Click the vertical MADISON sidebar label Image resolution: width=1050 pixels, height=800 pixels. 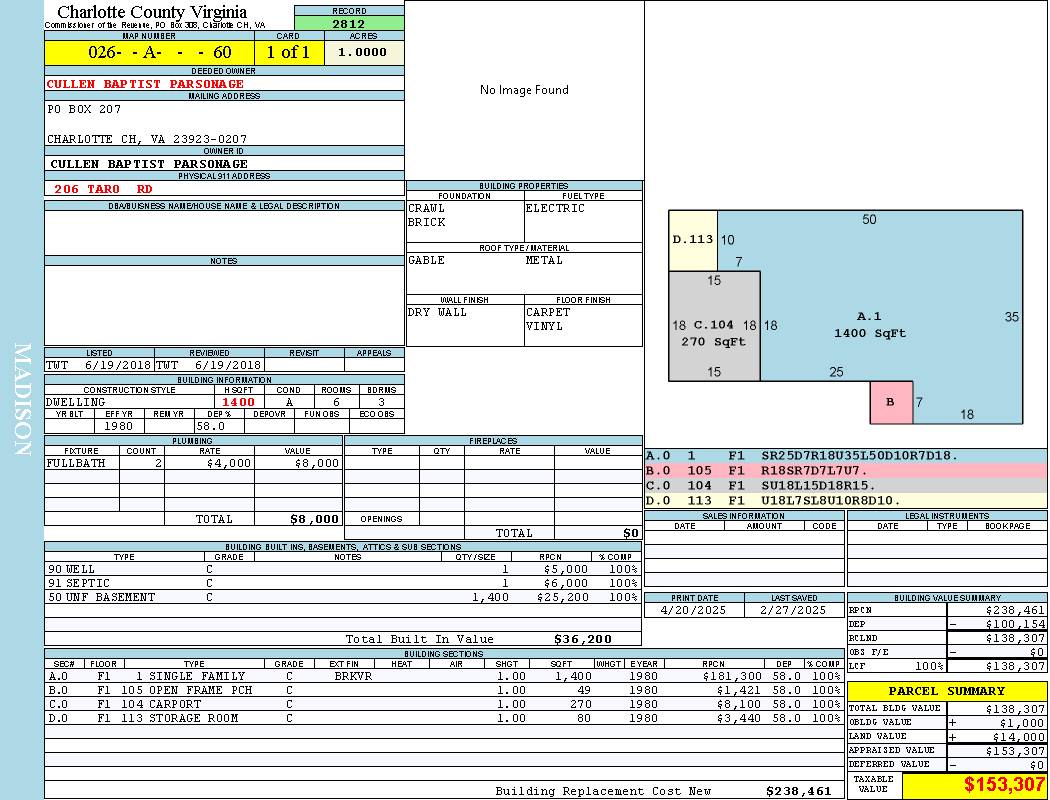pyautogui.click(x=22, y=400)
